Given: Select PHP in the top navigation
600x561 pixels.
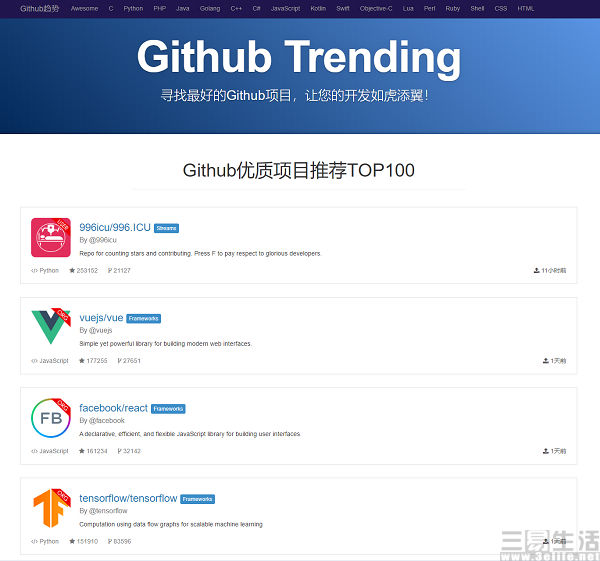Looking at the screenshot, I should [160, 8].
